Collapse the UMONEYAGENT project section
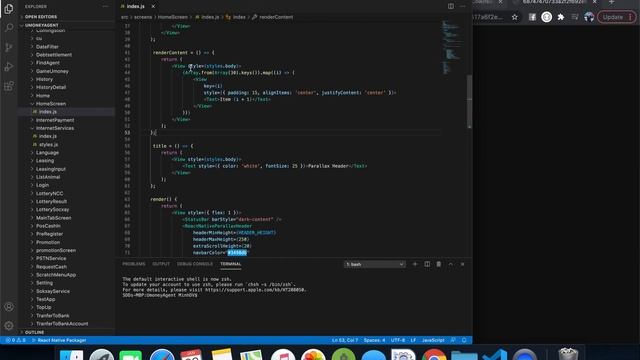640x360 pixels. [41, 25]
